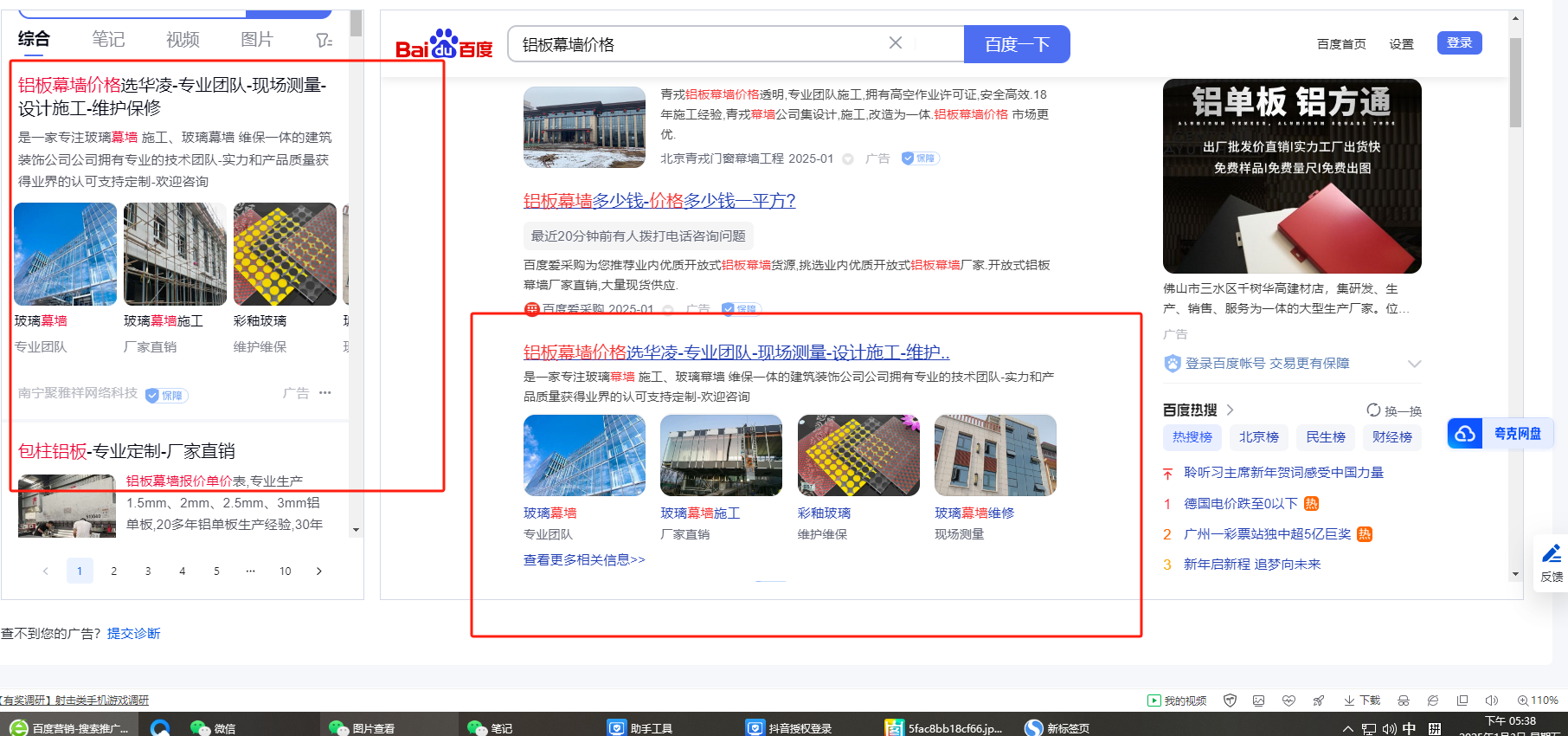Click pagination ellipsis for more pages

coord(250,571)
